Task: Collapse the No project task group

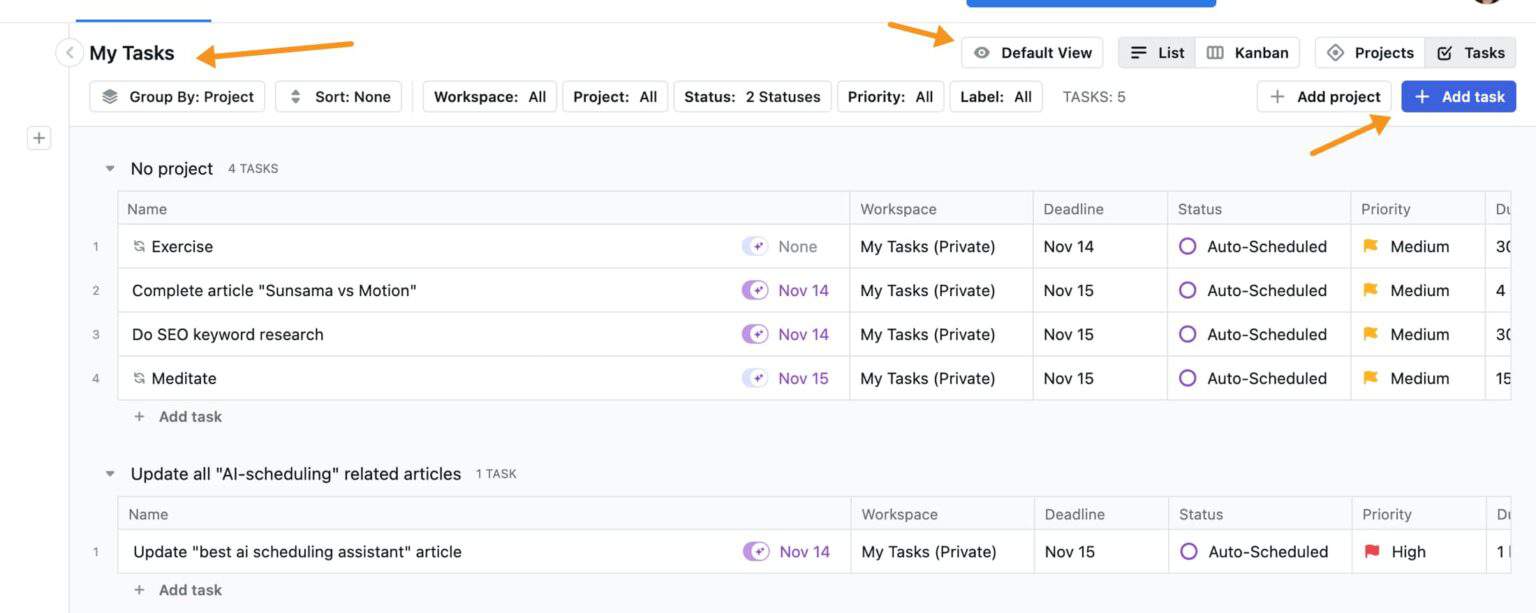Action: click(x=109, y=168)
